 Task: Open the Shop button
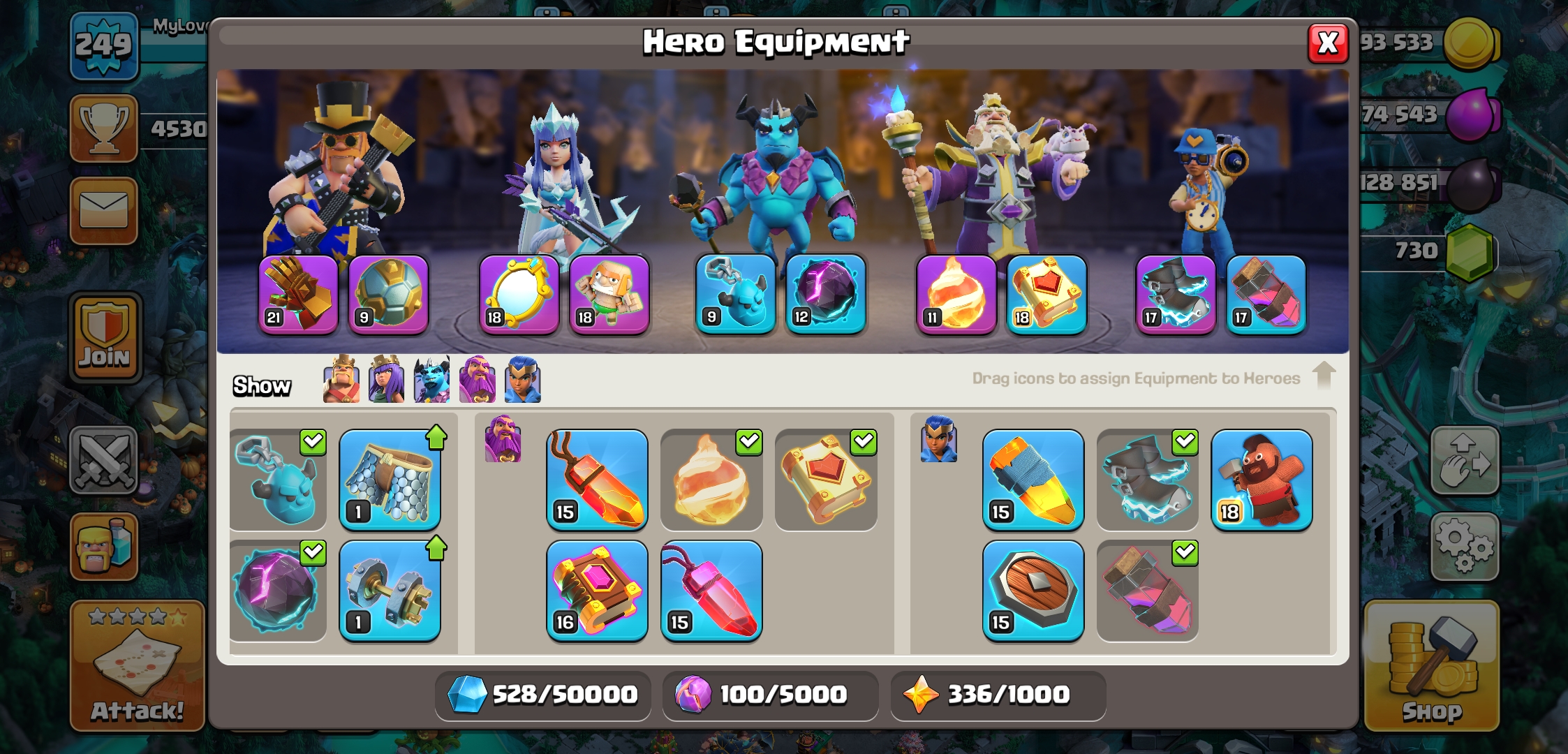click(1432, 665)
